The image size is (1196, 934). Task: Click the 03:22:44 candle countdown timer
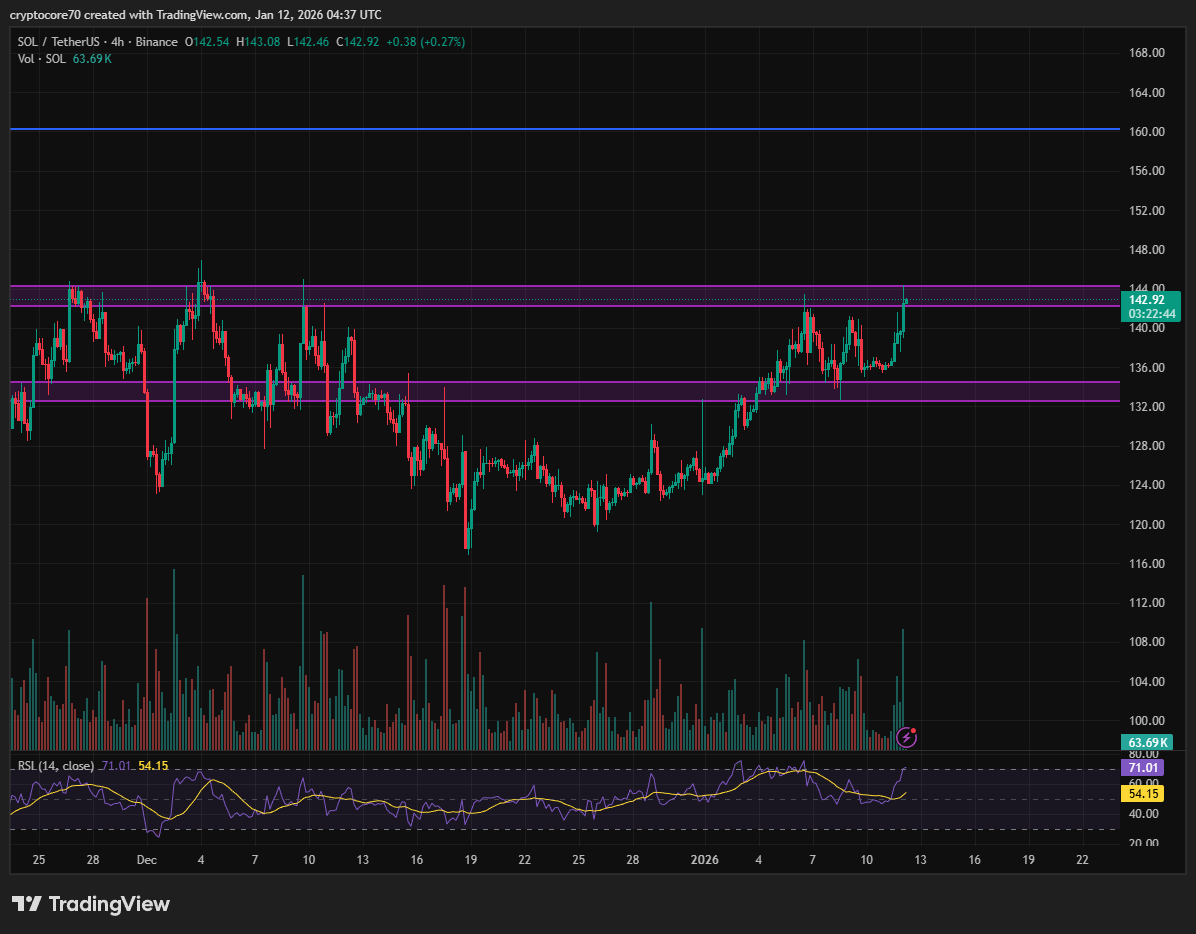tap(1150, 314)
